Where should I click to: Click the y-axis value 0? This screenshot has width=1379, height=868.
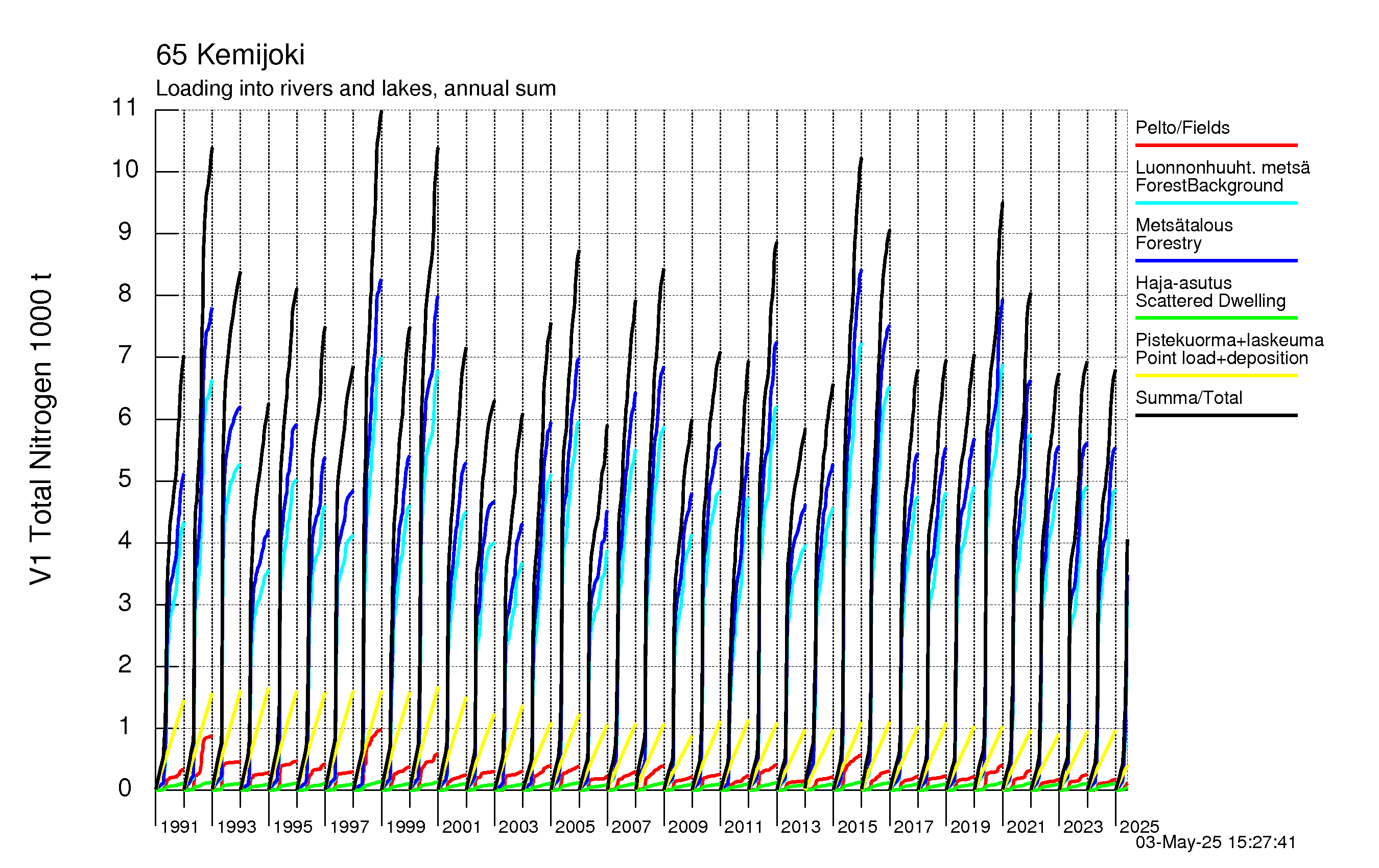[x=125, y=788]
